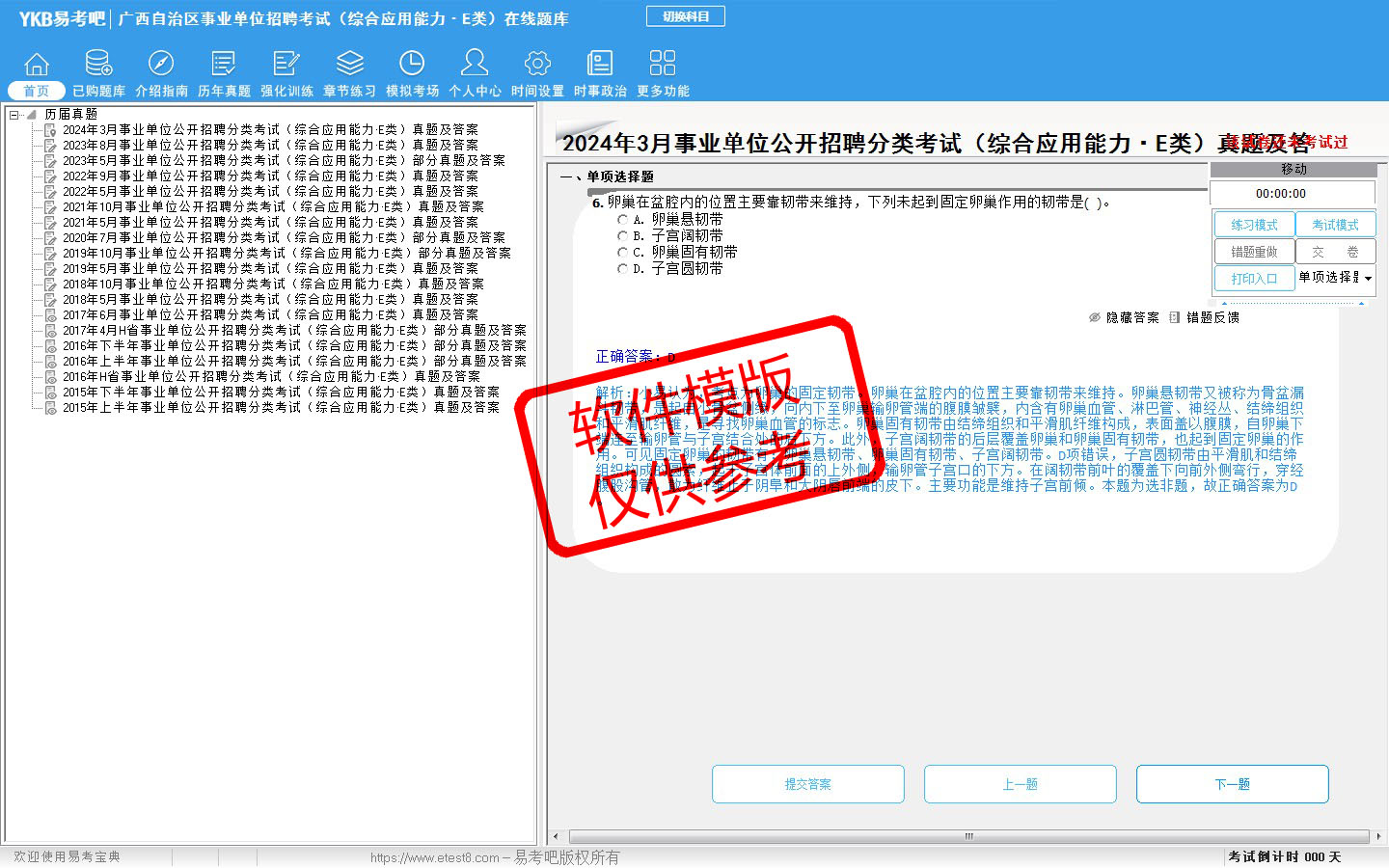Open the 章节练习 chapter practice icon
The image size is (1389, 868).
tap(349, 65)
